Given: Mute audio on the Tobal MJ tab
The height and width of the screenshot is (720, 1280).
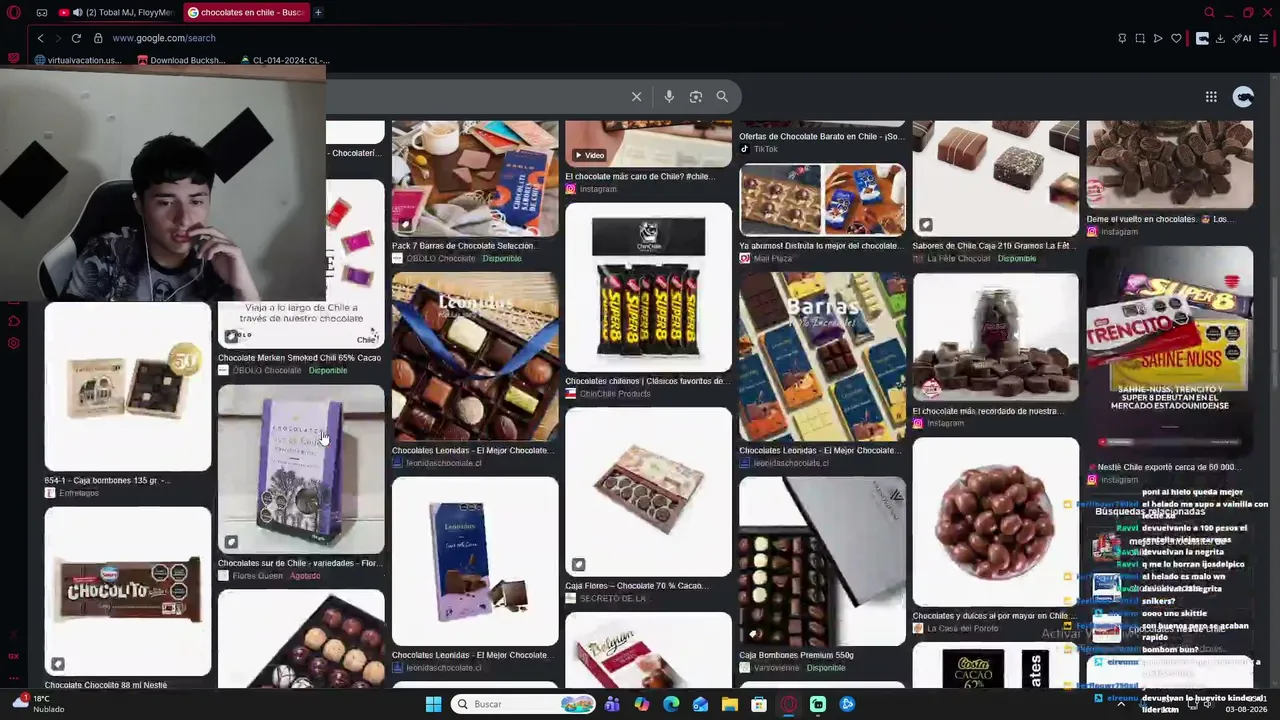Looking at the screenshot, I should pos(77,12).
